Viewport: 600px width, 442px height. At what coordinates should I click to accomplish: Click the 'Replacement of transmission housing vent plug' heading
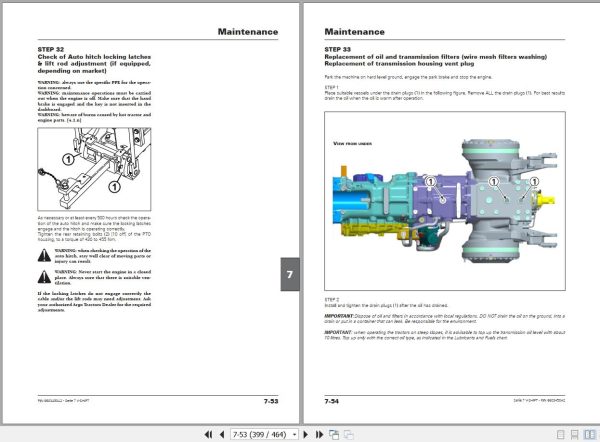click(399, 64)
